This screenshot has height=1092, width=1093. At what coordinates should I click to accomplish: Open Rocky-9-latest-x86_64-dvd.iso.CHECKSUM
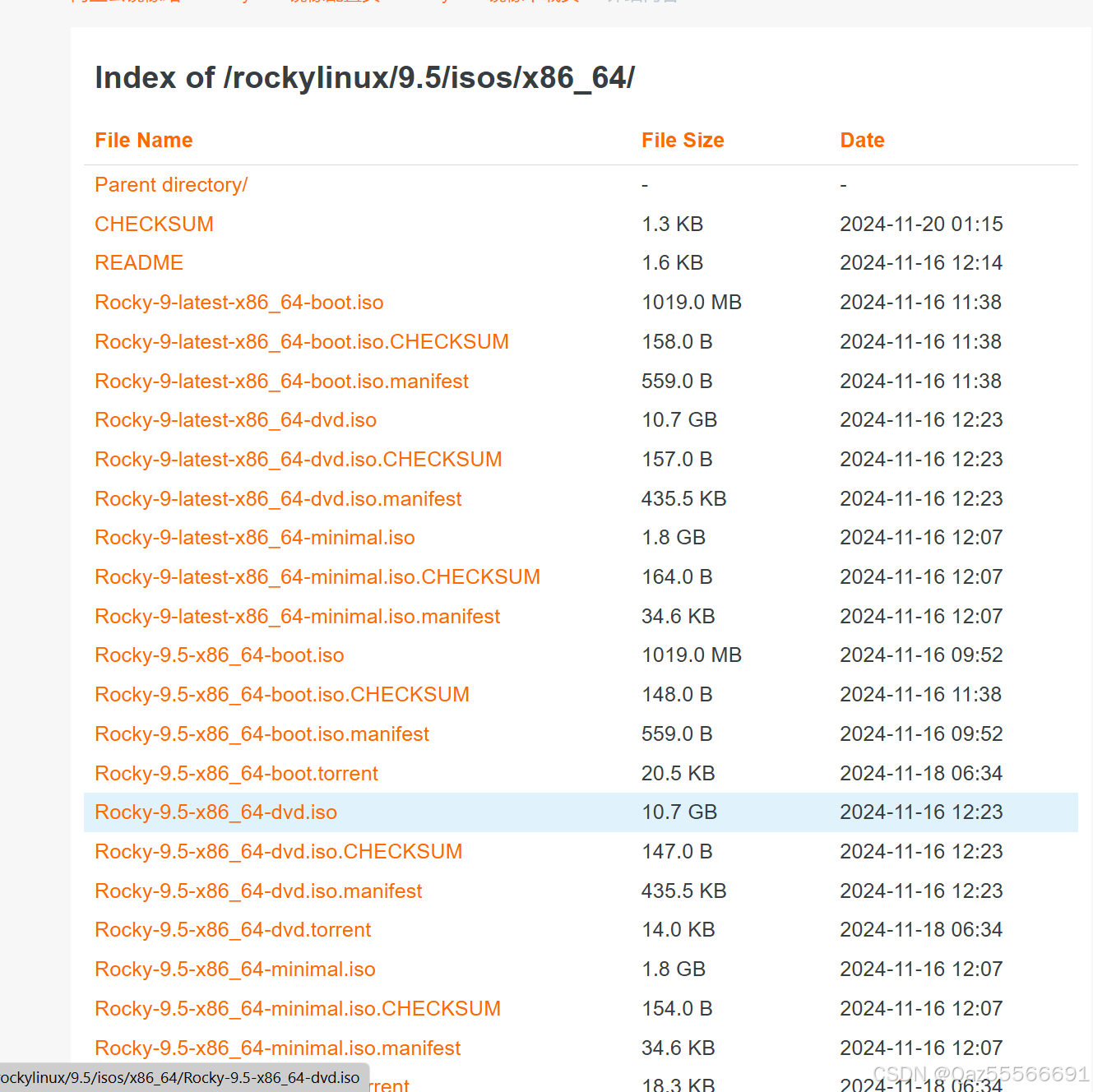[298, 459]
